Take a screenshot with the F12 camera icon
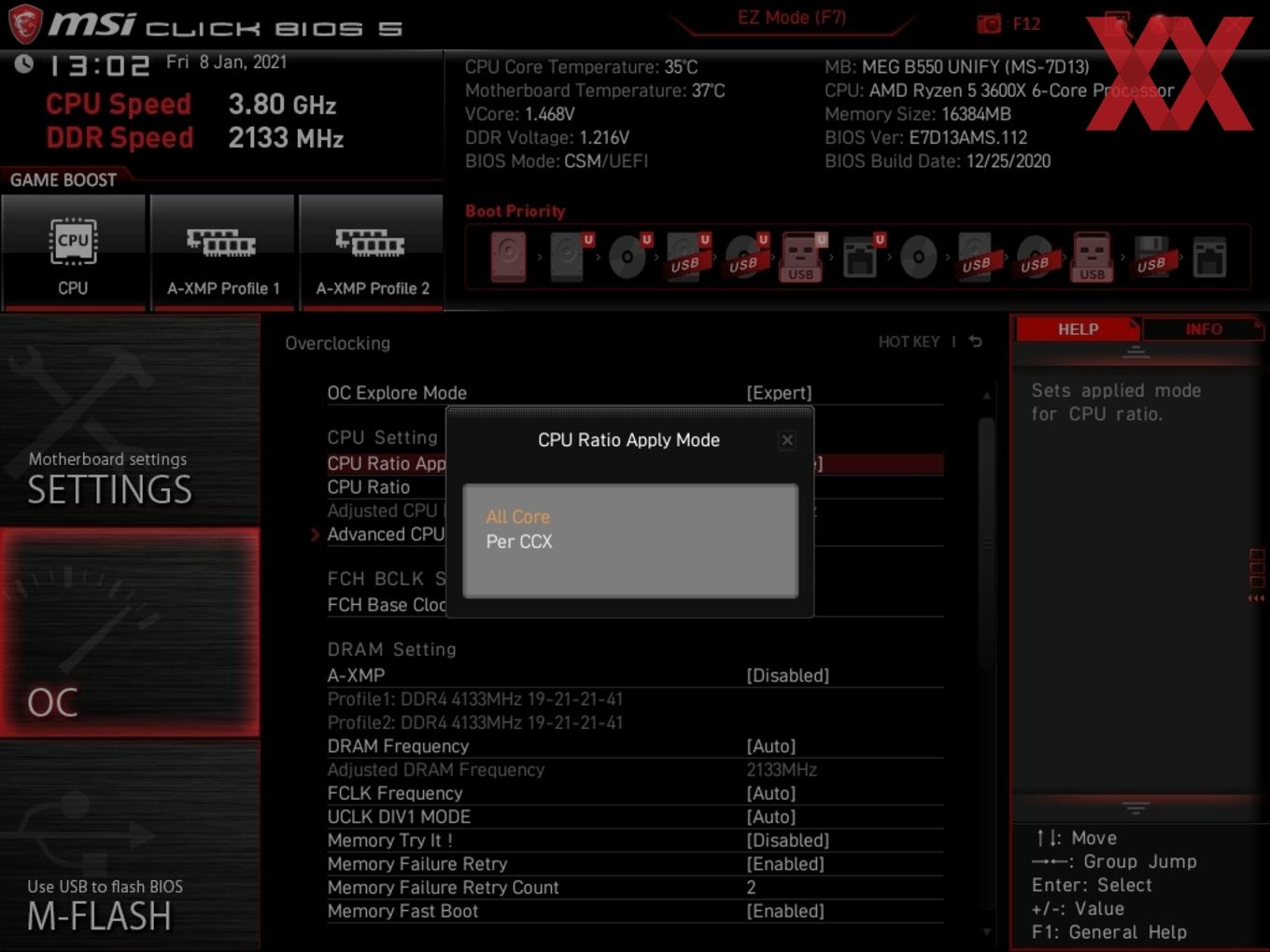The image size is (1270, 952). pyautogui.click(x=989, y=24)
